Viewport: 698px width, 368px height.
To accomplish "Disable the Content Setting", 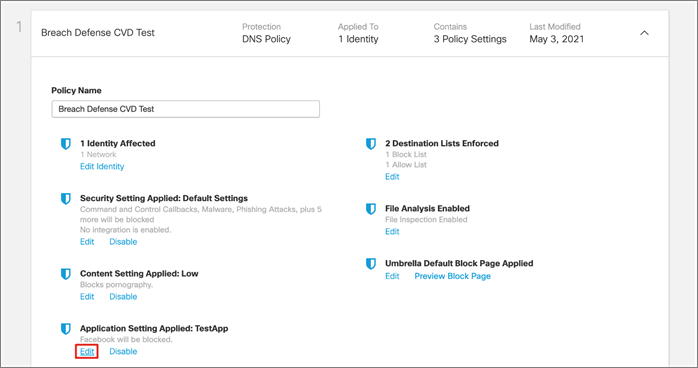I will [123, 296].
